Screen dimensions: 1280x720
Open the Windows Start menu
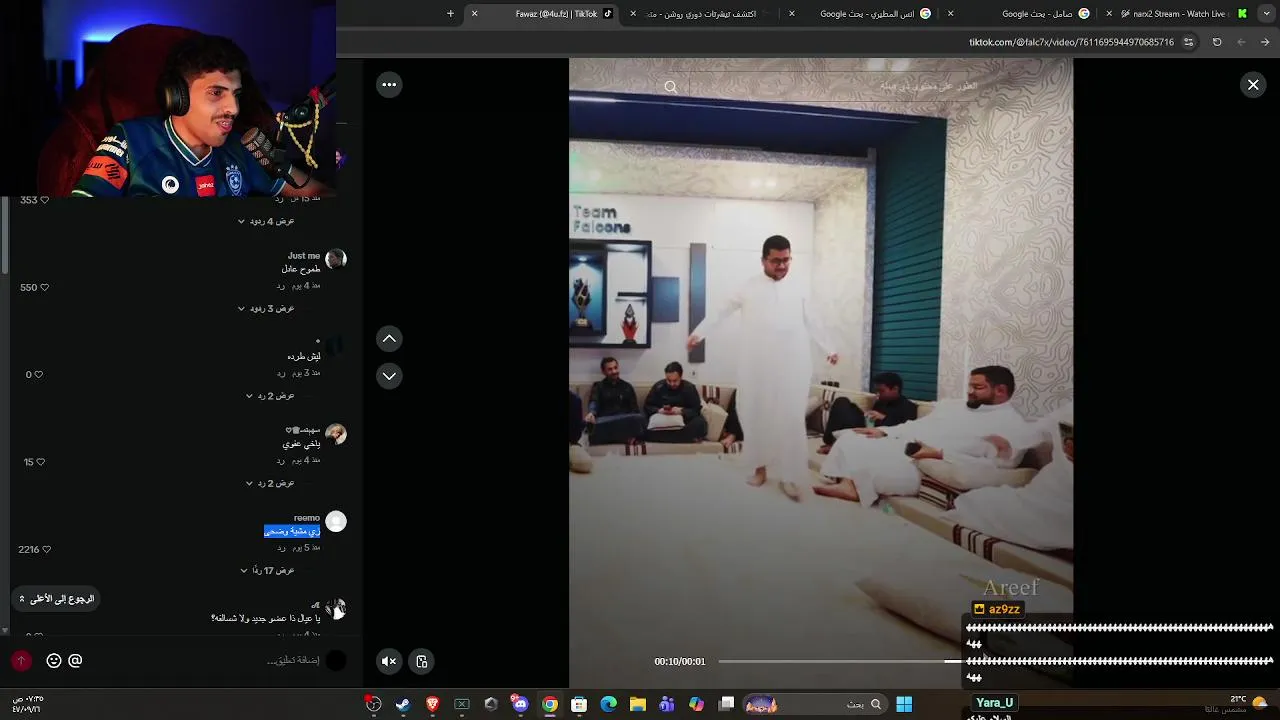point(904,704)
